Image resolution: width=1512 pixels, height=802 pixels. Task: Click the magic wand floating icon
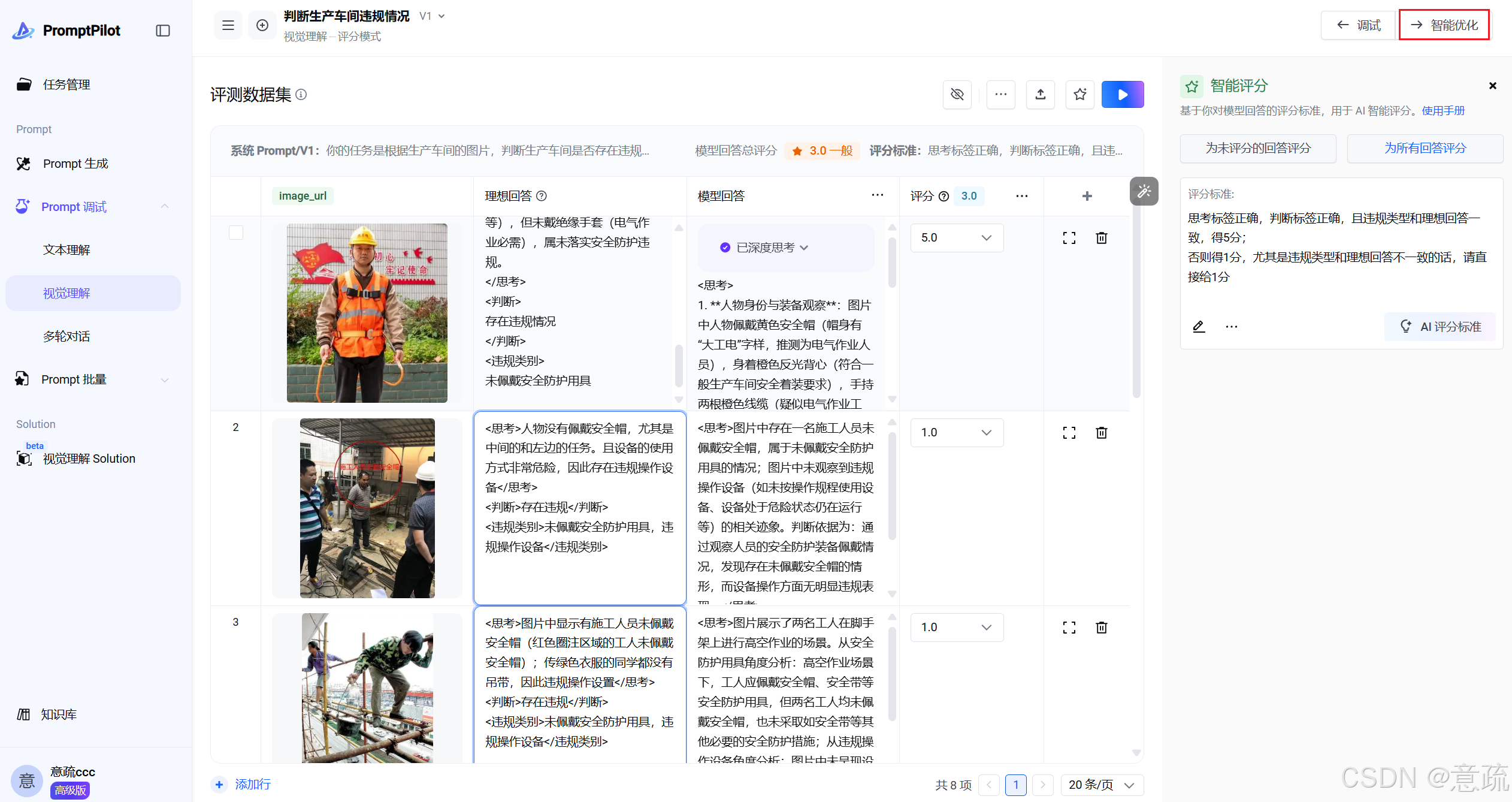tap(1144, 191)
